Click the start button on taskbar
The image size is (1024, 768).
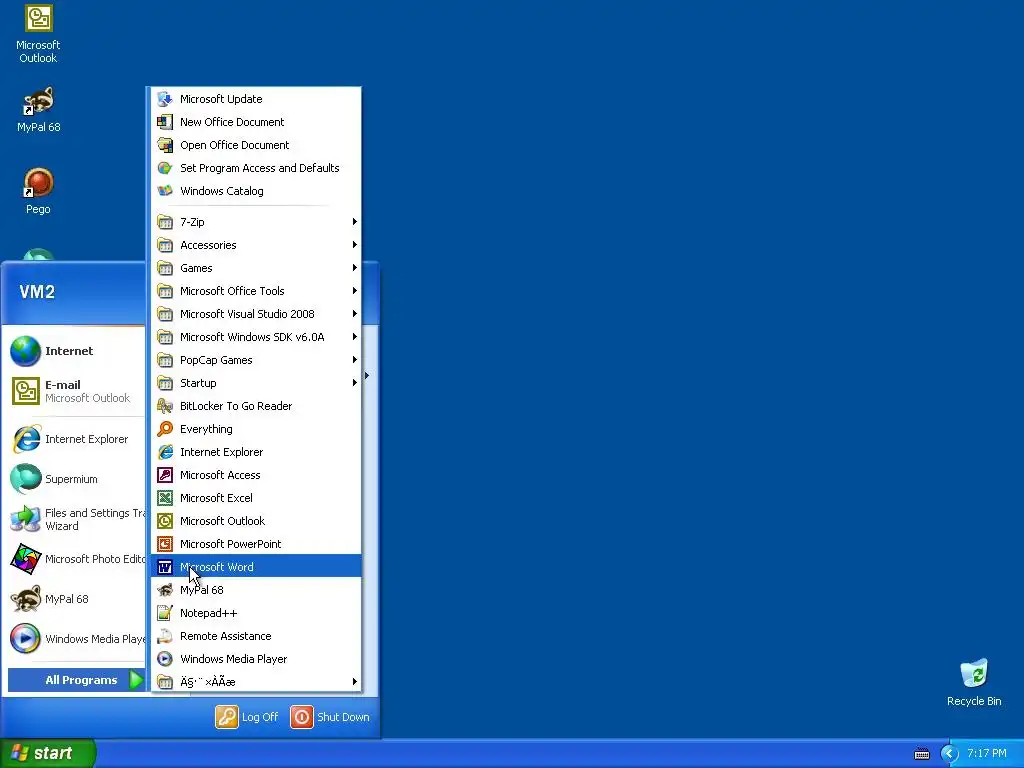(48, 753)
